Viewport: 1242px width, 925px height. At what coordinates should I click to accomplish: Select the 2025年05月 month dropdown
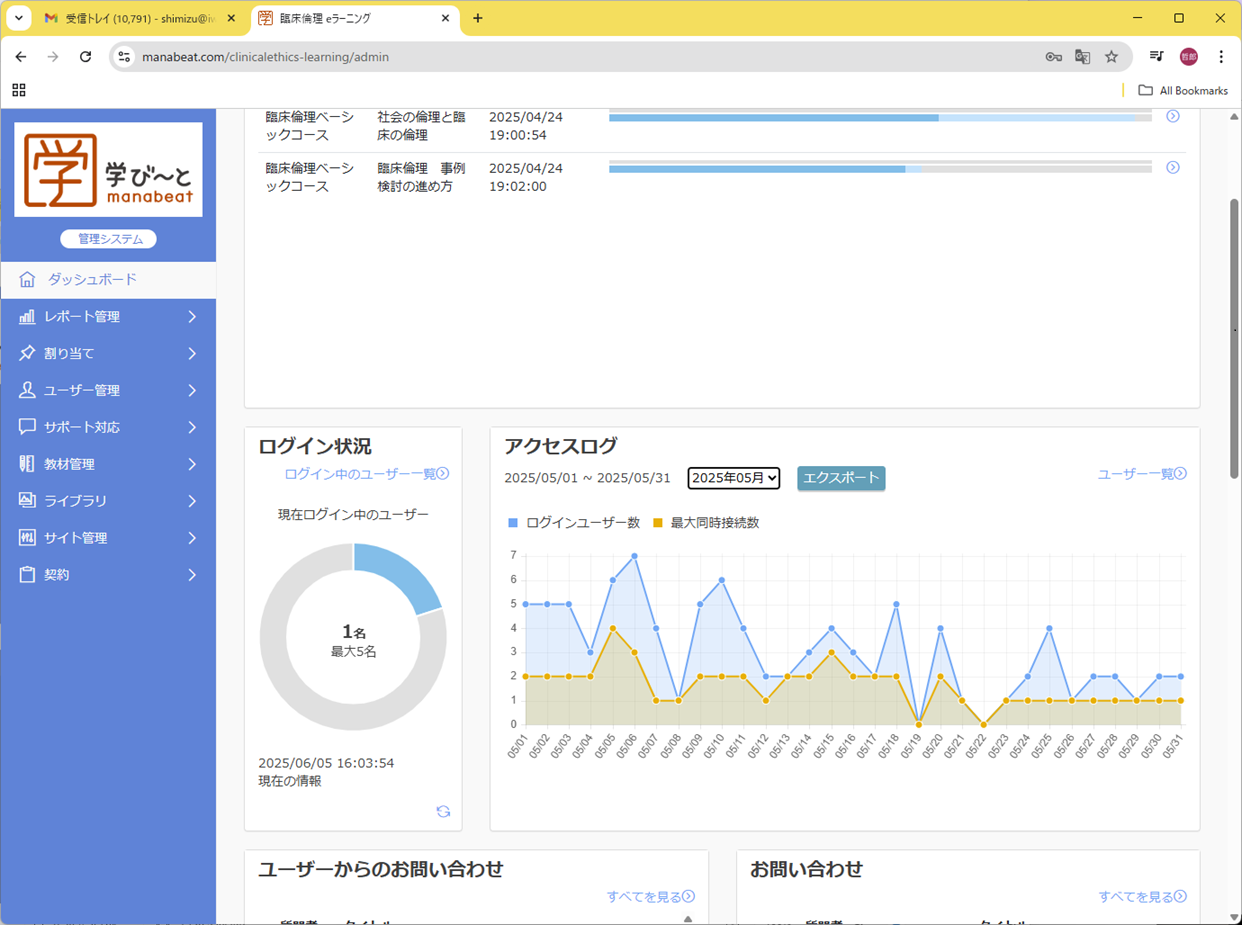(733, 478)
